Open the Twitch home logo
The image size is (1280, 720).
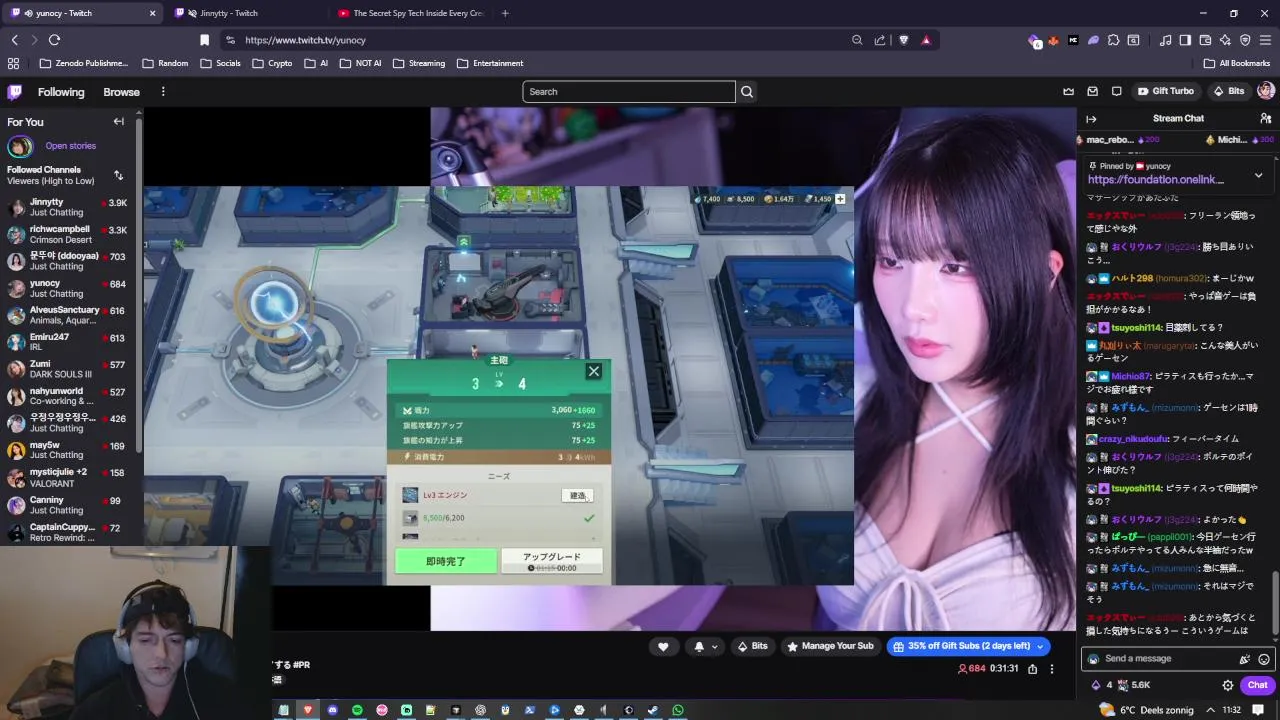coord(15,92)
